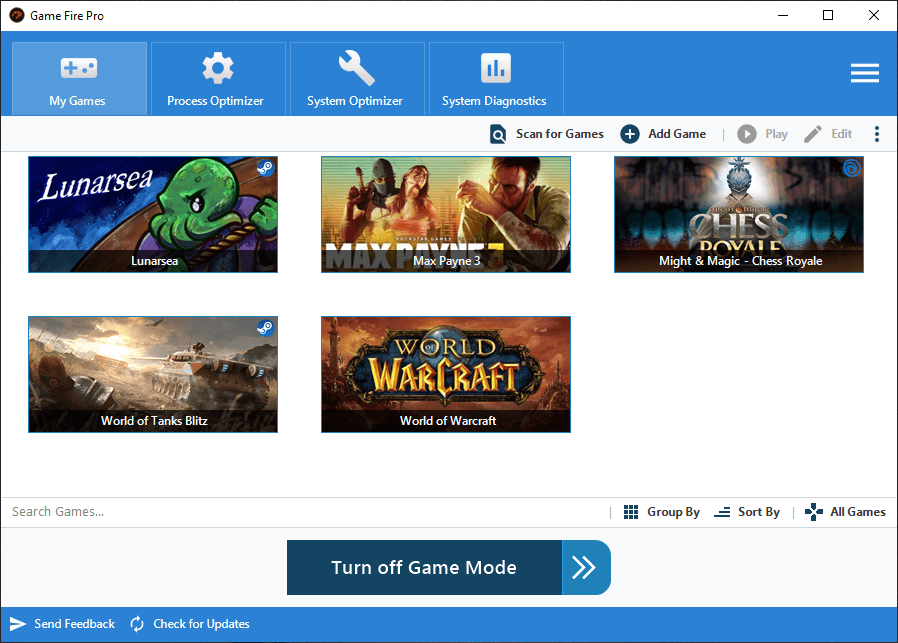Click the Play text label
This screenshot has height=643, width=898.
coord(776,134)
